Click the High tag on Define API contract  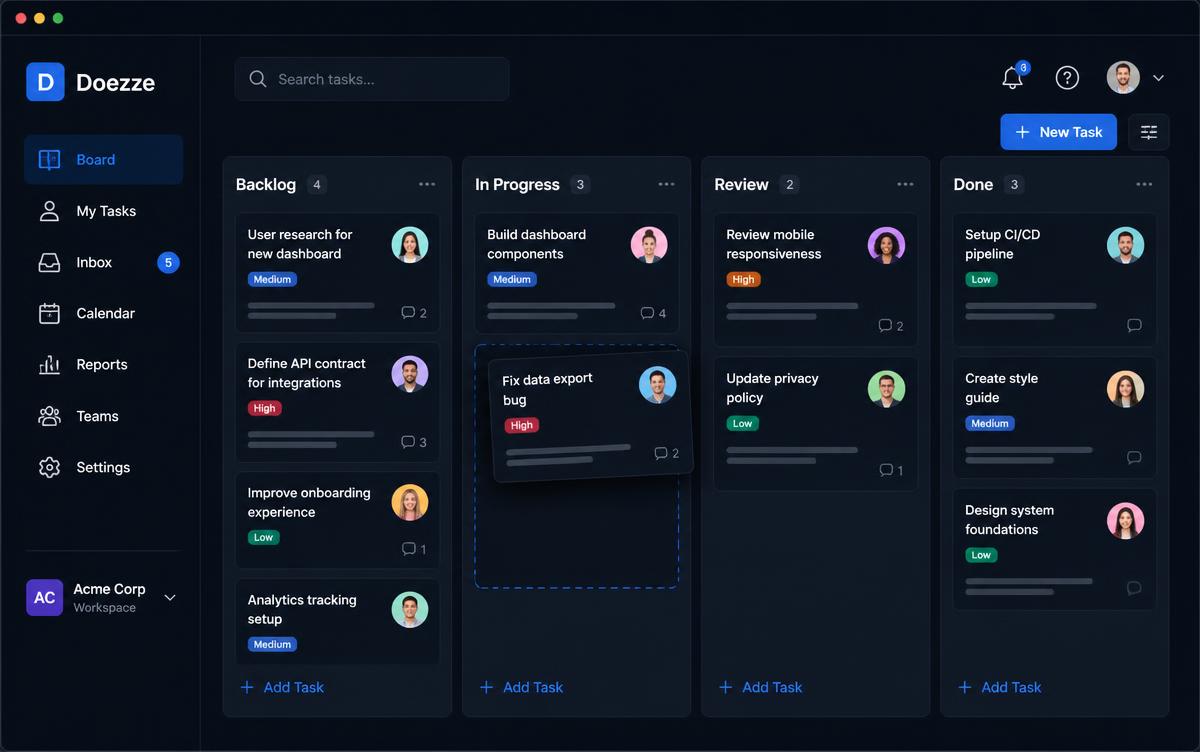click(x=265, y=408)
